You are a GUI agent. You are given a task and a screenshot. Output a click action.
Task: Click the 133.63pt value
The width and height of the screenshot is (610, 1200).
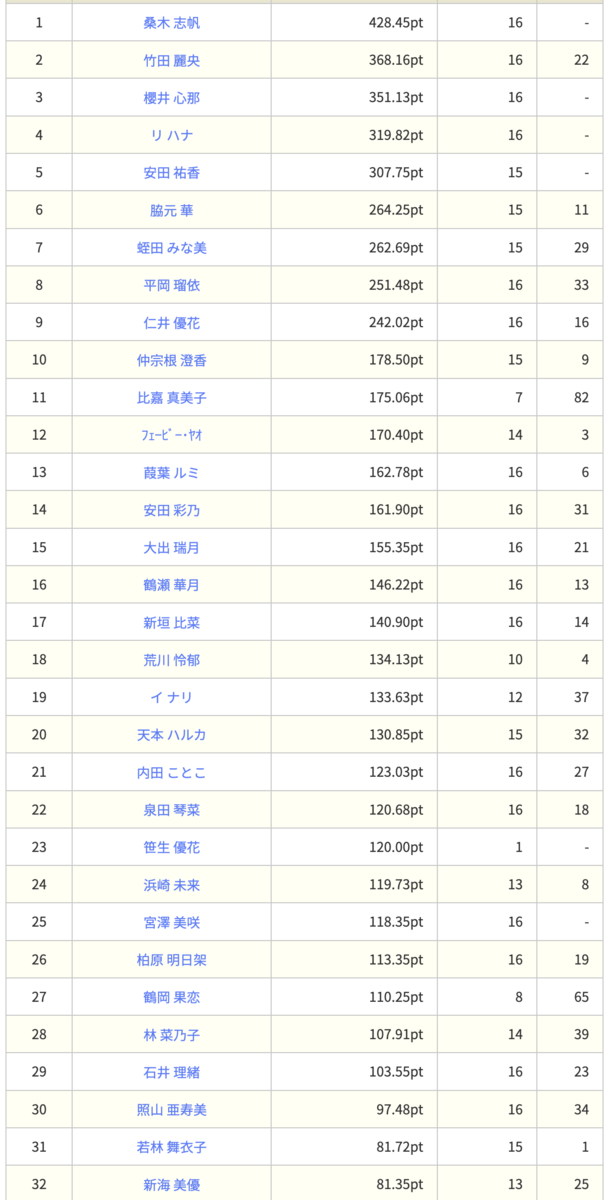coord(397,698)
